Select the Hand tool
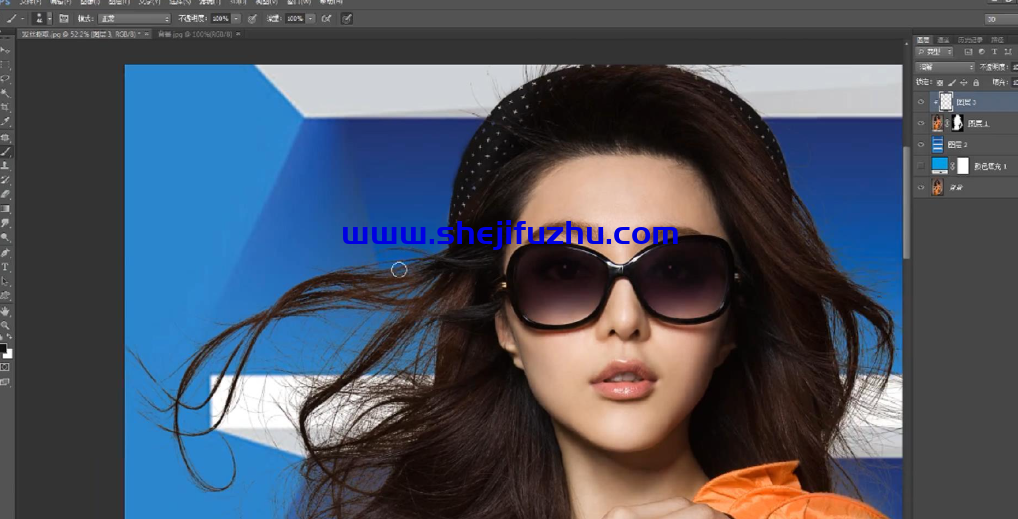Viewport: 1018px width, 519px height. (x=6, y=312)
